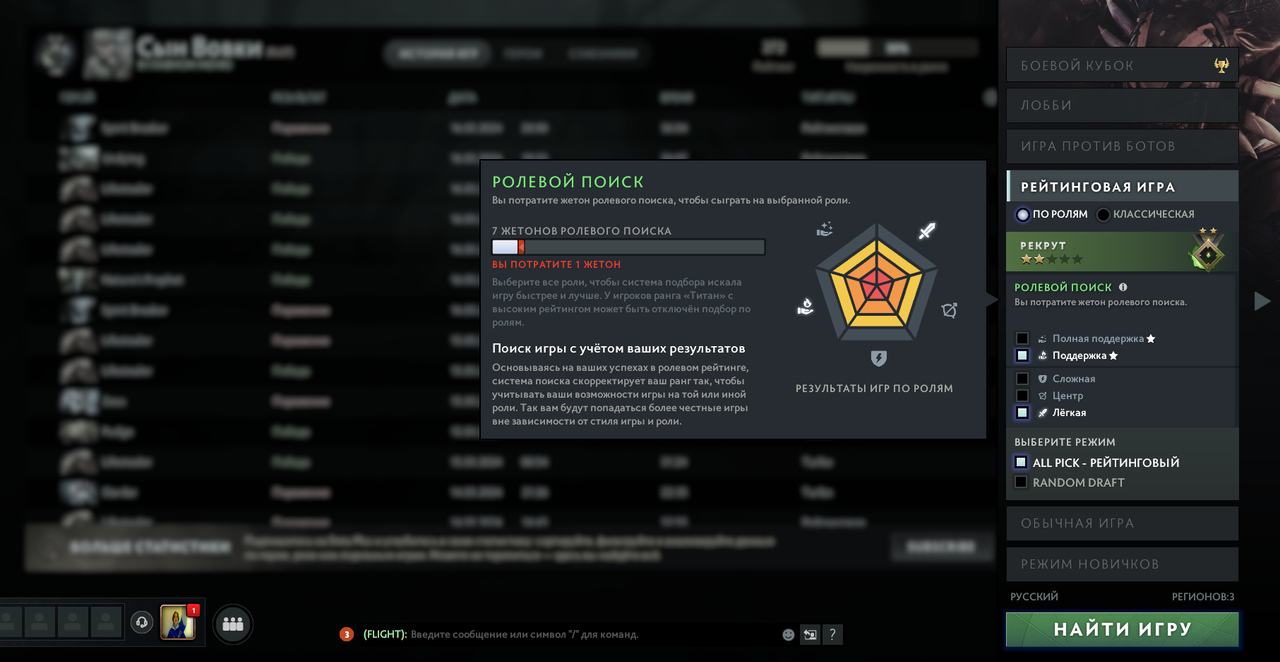Image resolution: width=1280 pixels, height=662 pixels.
Task: Check the Random Draft mode checkbox
Action: (x=1021, y=482)
